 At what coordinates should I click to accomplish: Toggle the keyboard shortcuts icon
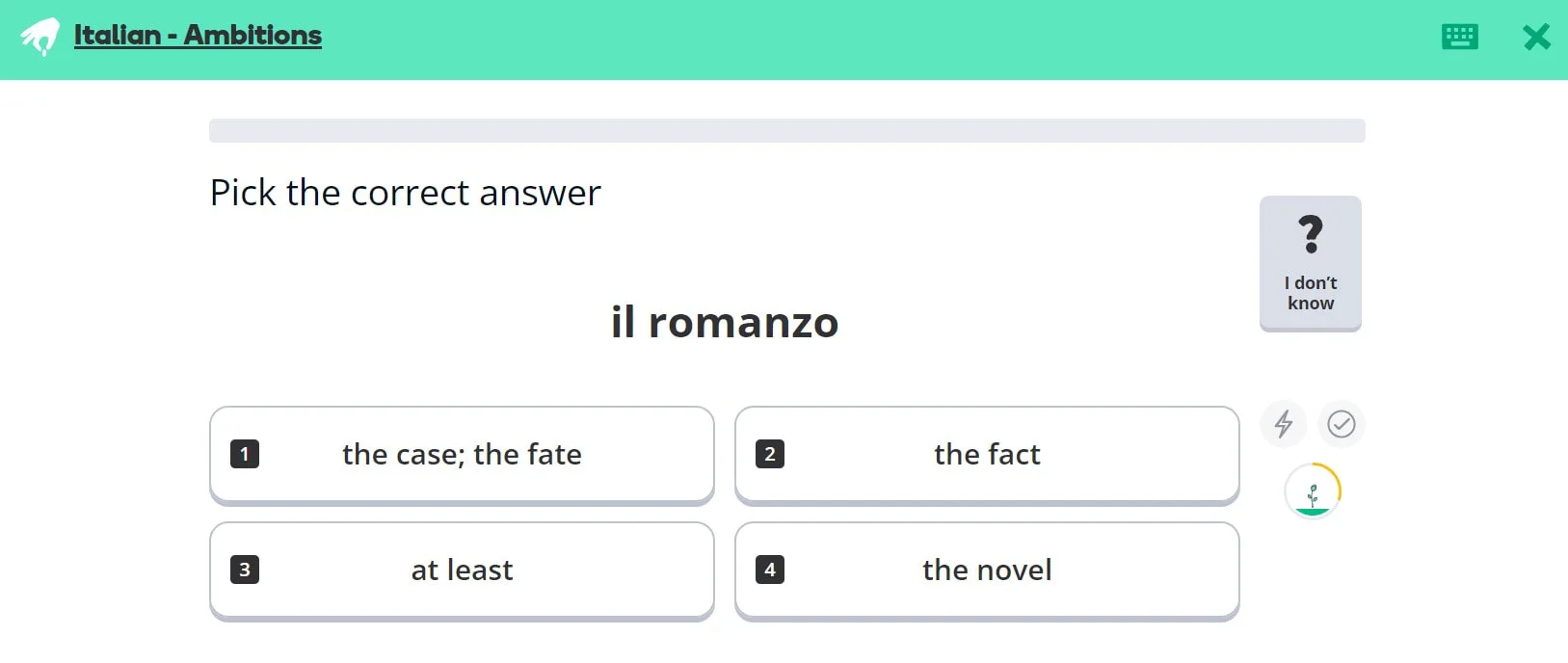1459,37
